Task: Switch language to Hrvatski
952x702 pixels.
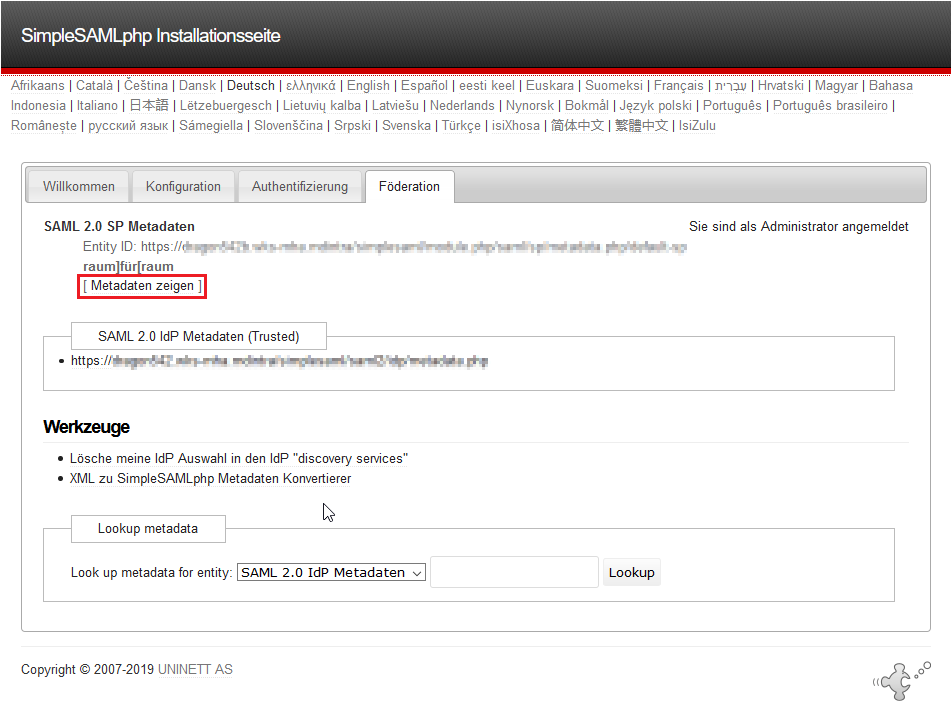Action: point(781,86)
